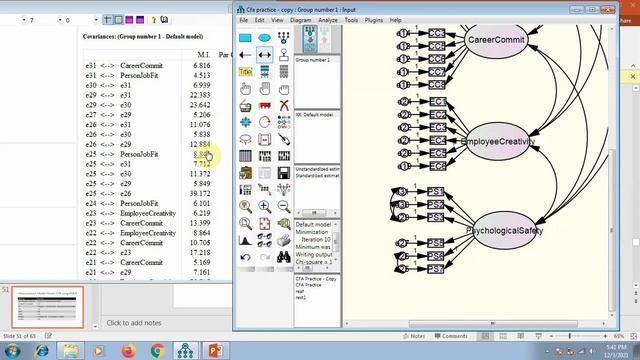Select the Reflect indicators tool
Image resolution: width=640 pixels, height=360 pixels.
click(284, 122)
